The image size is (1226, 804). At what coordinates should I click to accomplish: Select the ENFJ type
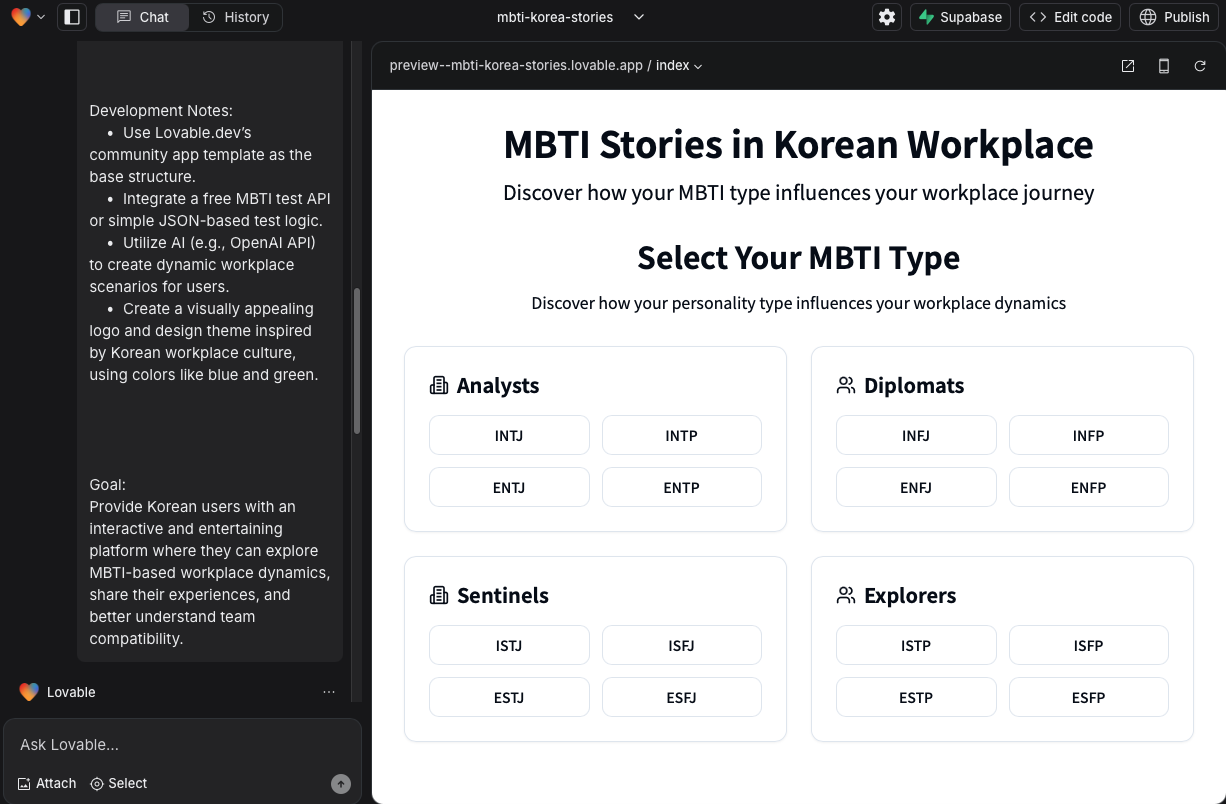916,488
